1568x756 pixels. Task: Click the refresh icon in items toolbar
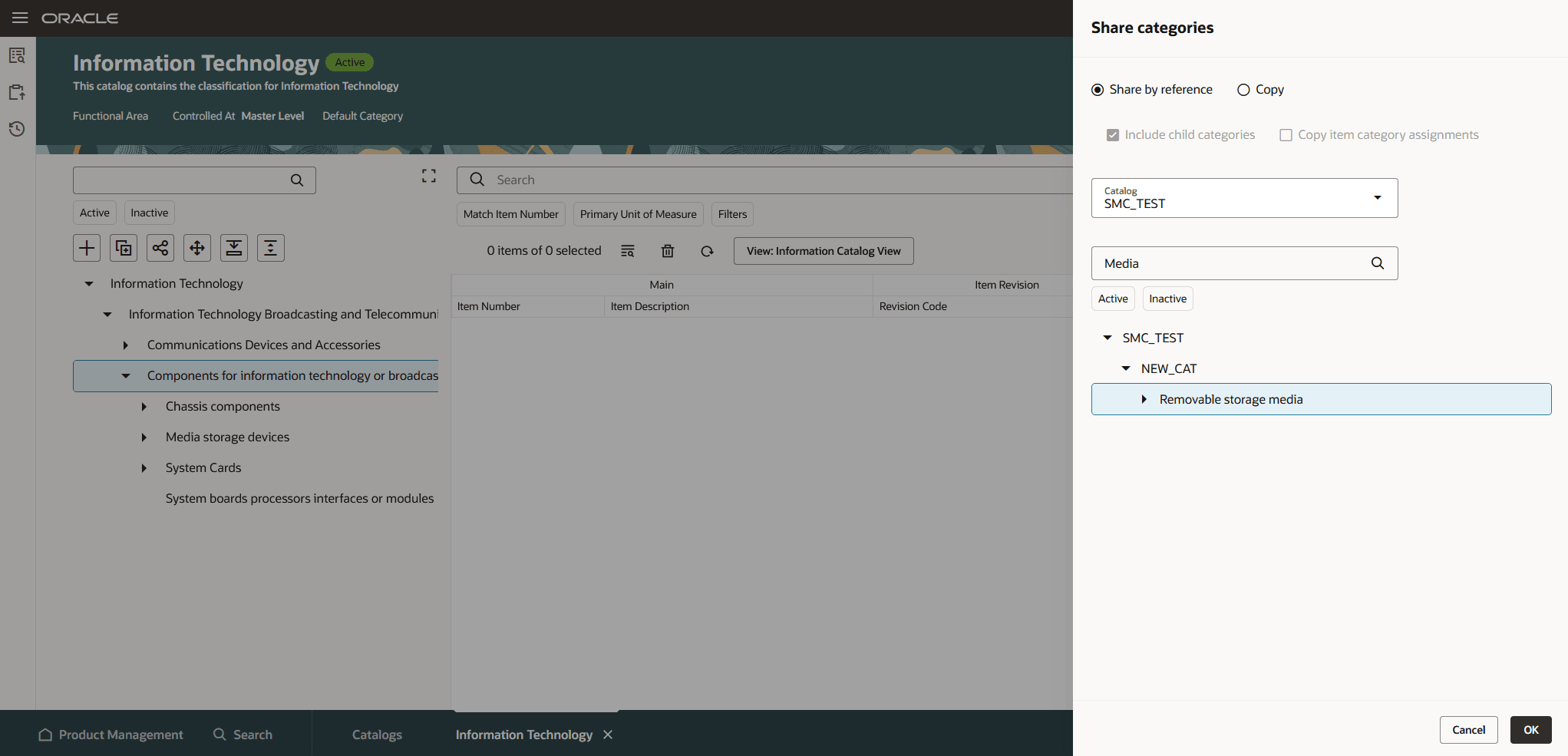tap(707, 251)
